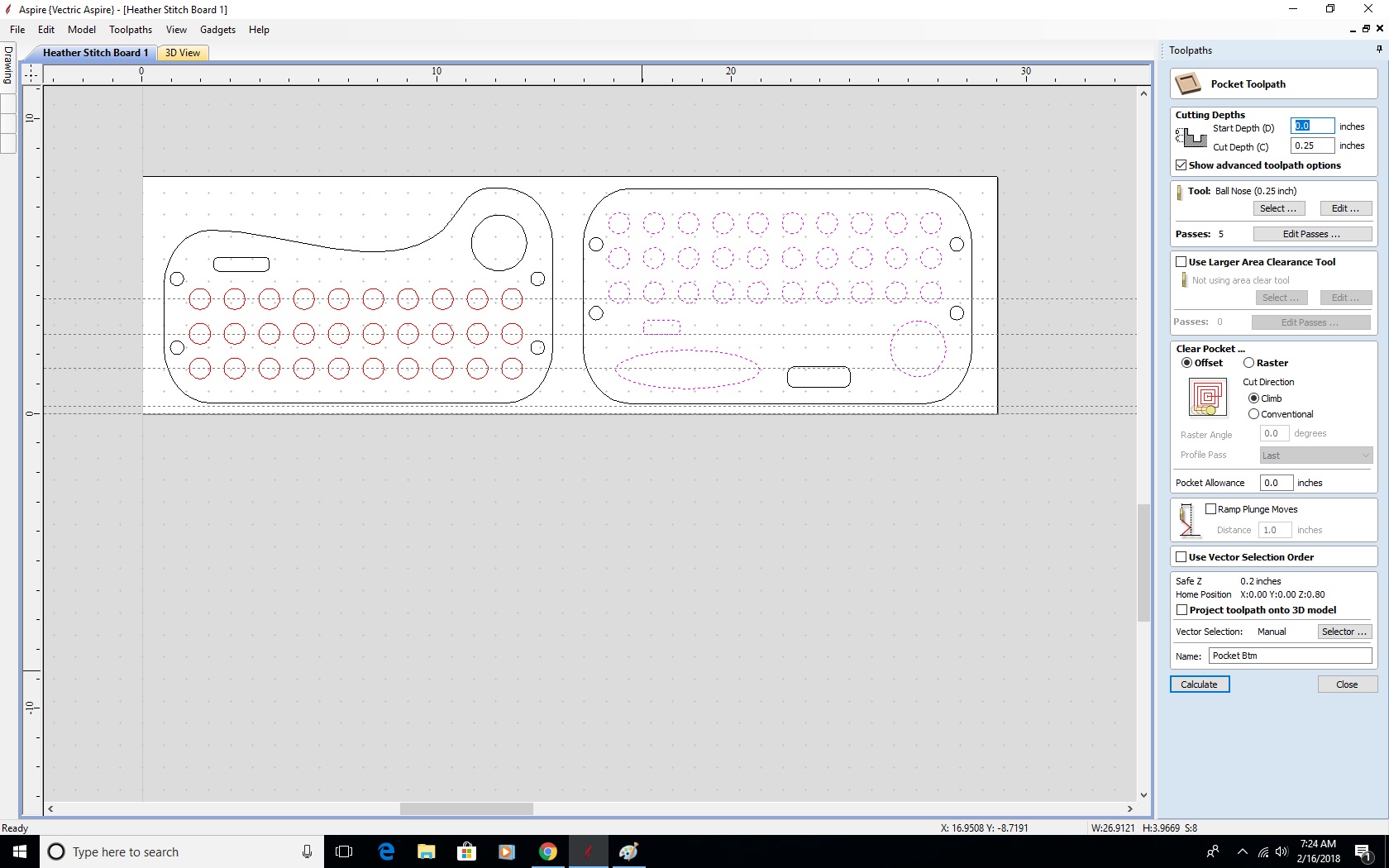Select the dashed ellipse vector in right board

[688, 369]
